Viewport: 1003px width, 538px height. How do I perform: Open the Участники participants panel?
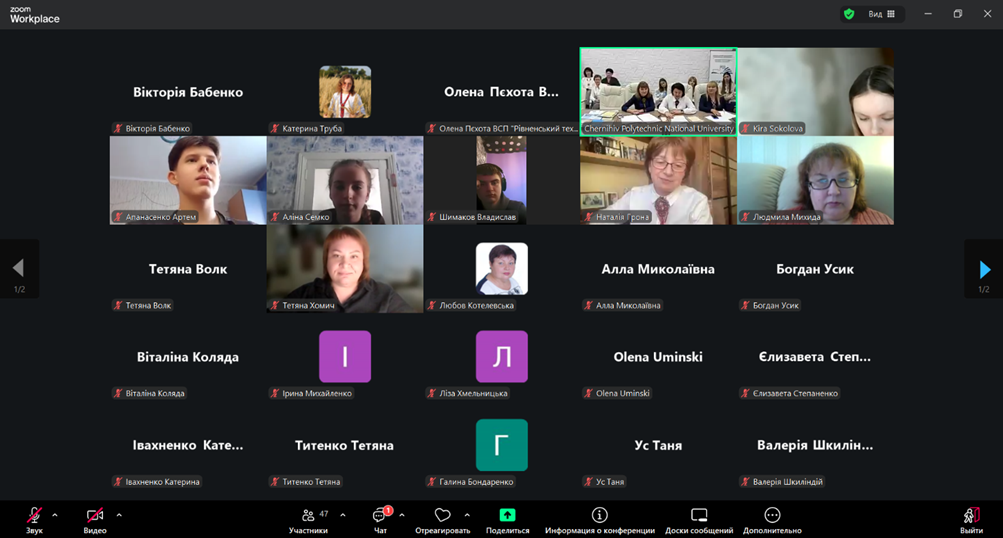[x=308, y=516]
